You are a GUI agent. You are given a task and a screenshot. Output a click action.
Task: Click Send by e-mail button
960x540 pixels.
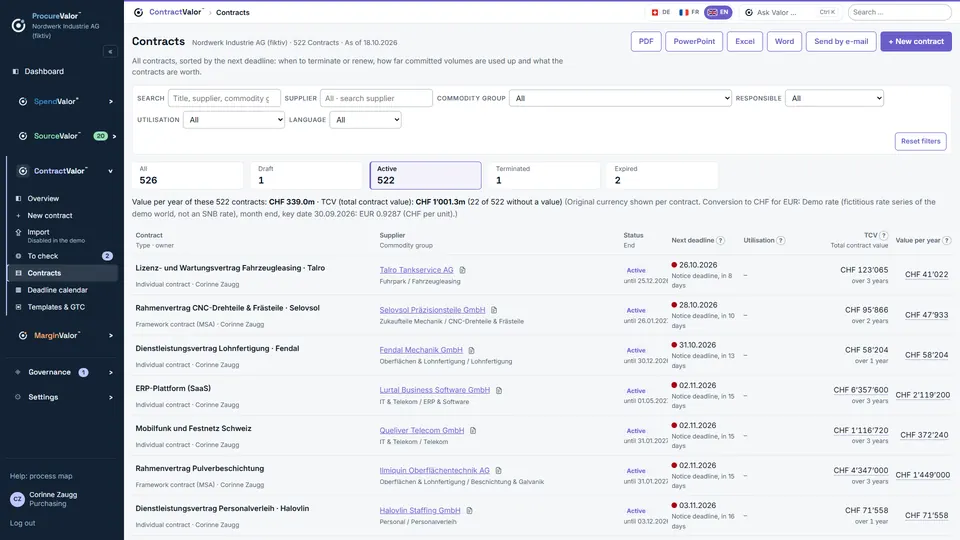coord(841,42)
